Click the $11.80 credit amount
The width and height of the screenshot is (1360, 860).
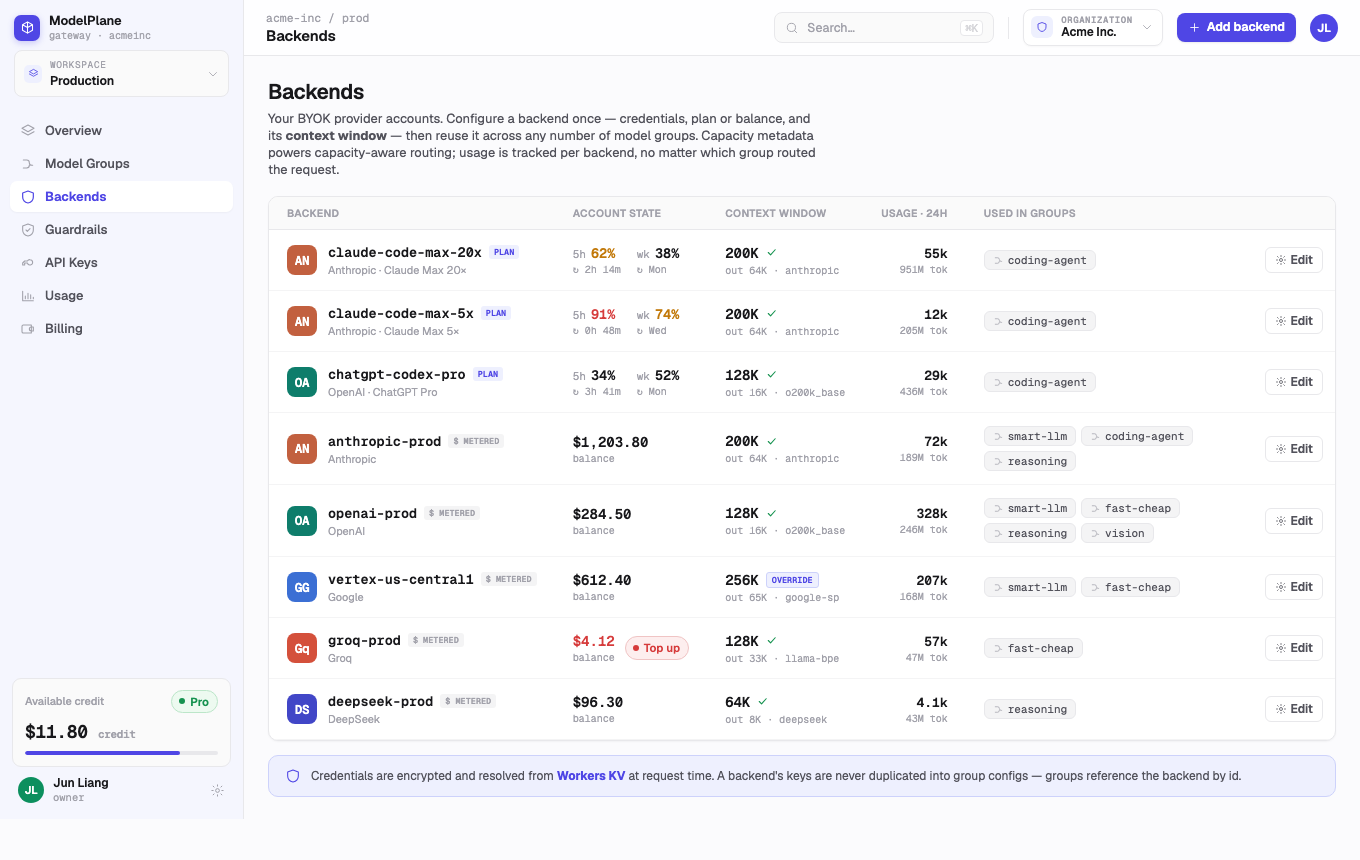tap(56, 731)
